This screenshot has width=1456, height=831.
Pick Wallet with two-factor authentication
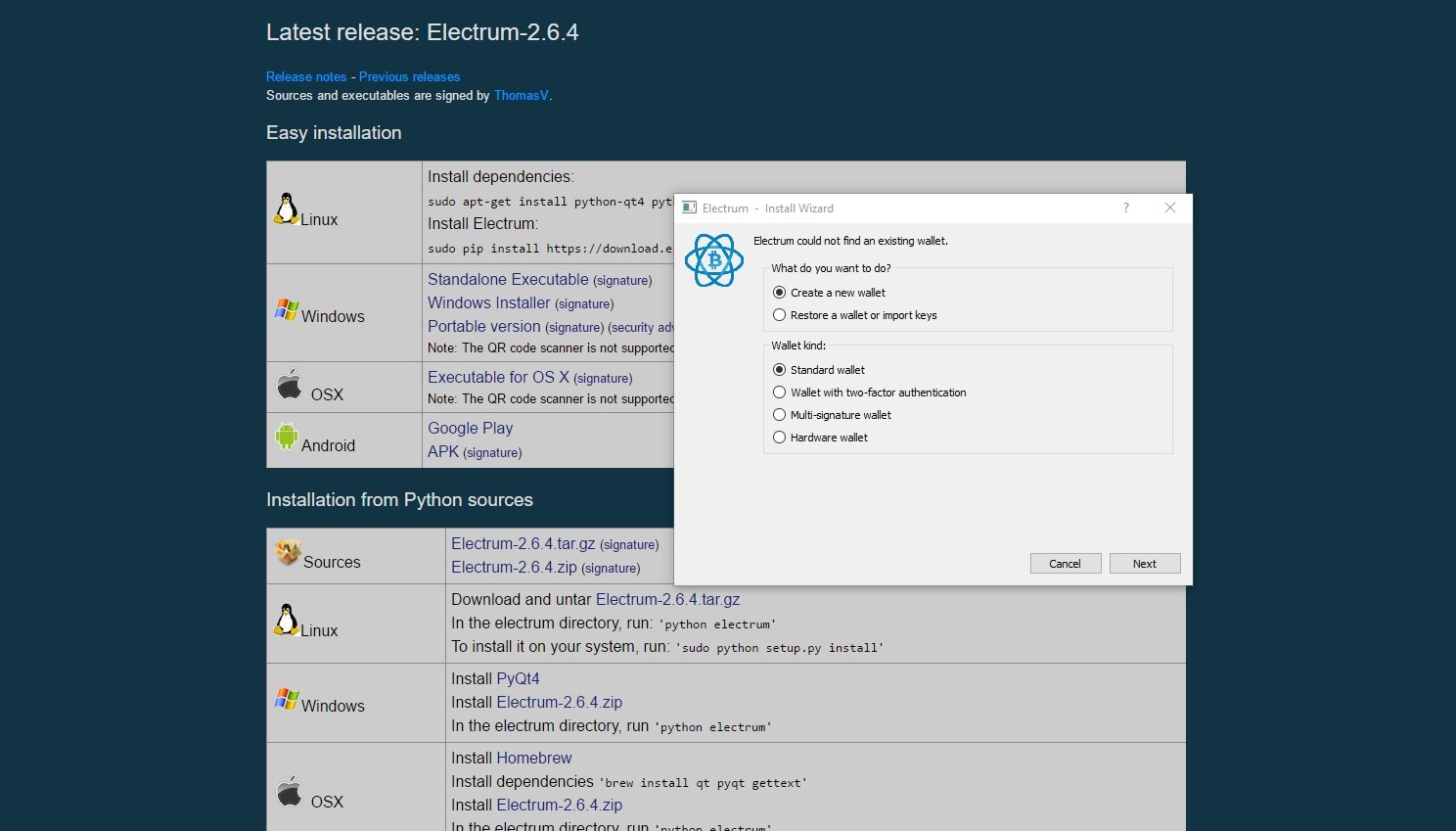pos(869,392)
